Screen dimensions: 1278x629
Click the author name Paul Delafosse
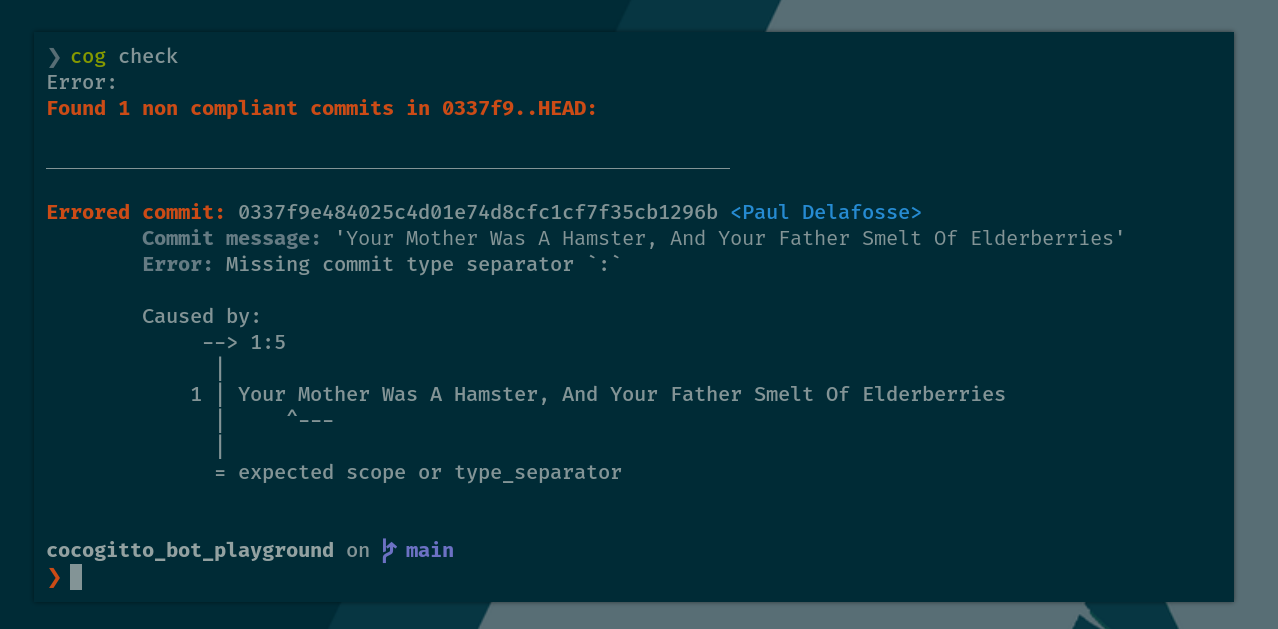(x=825, y=212)
